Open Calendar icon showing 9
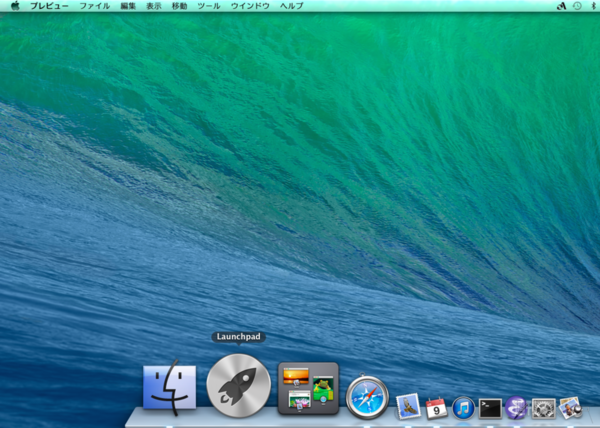This screenshot has width=600, height=428. click(x=436, y=408)
